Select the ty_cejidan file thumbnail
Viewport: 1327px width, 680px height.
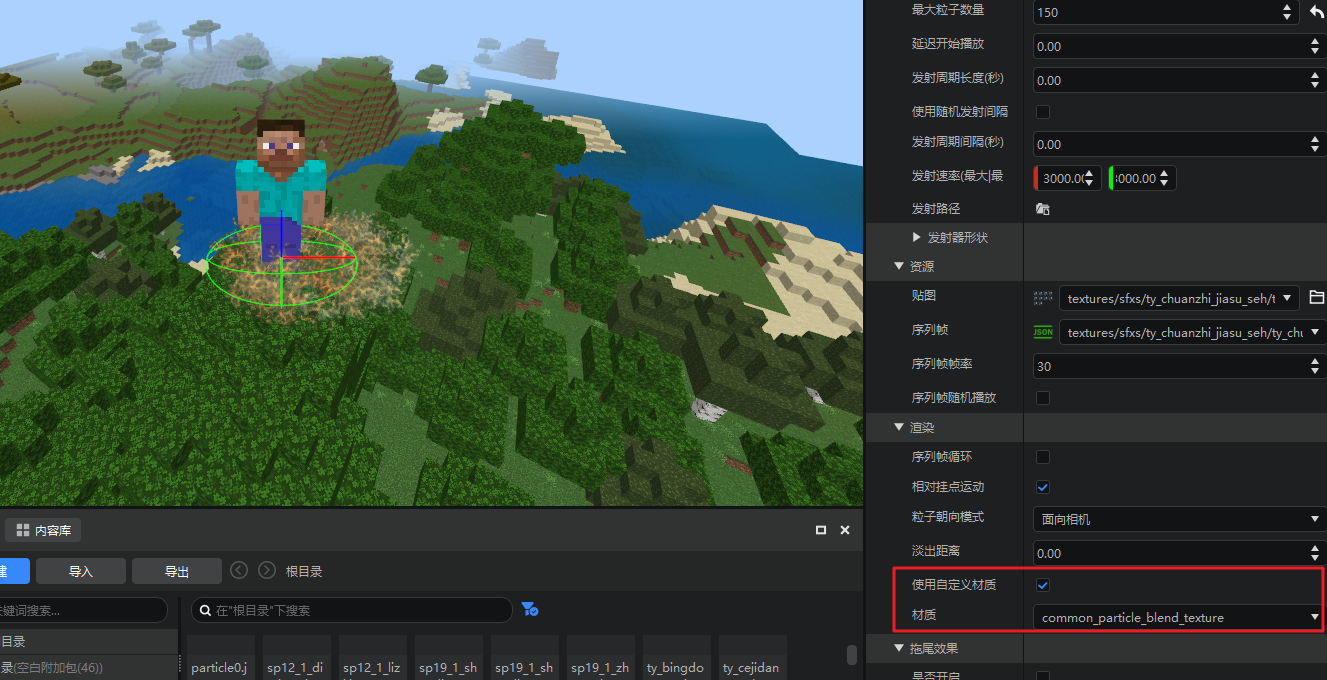coord(753,658)
